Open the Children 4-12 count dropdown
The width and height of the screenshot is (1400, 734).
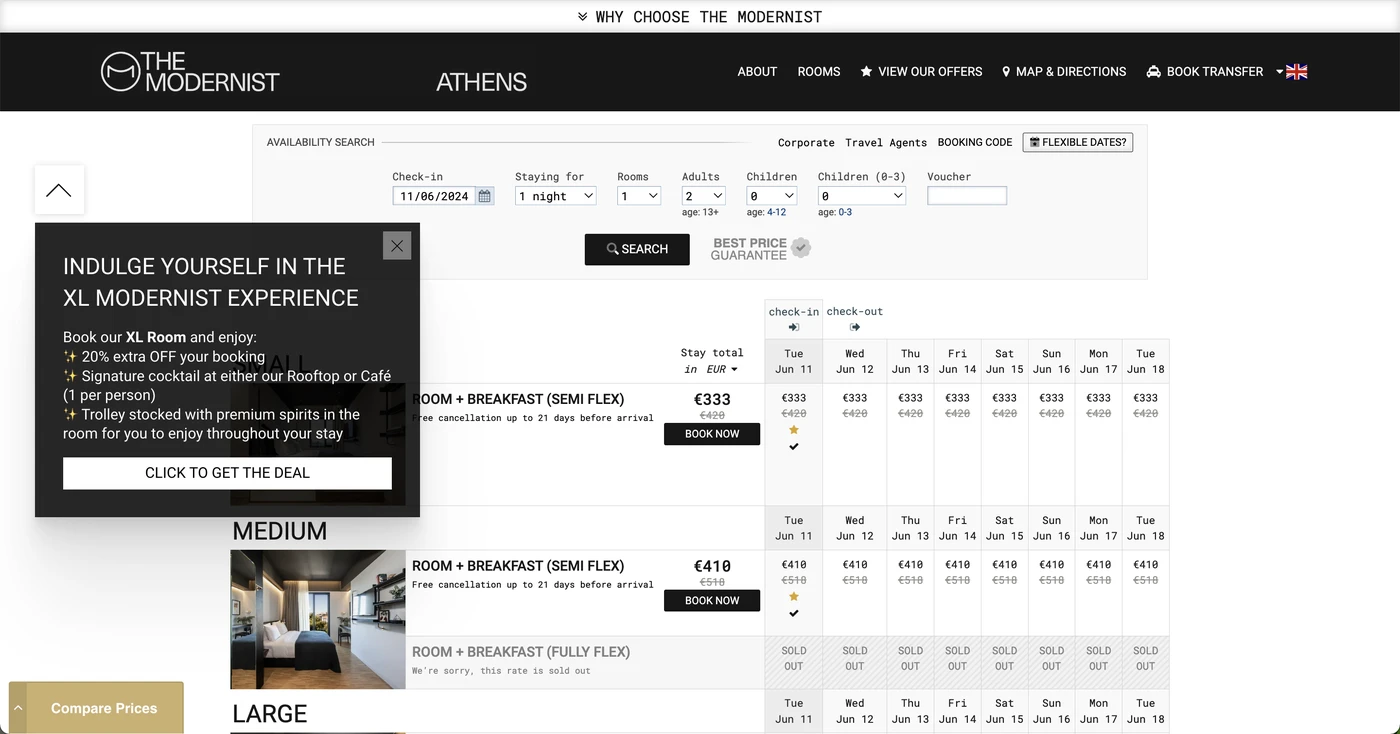pyautogui.click(x=772, y=196)
